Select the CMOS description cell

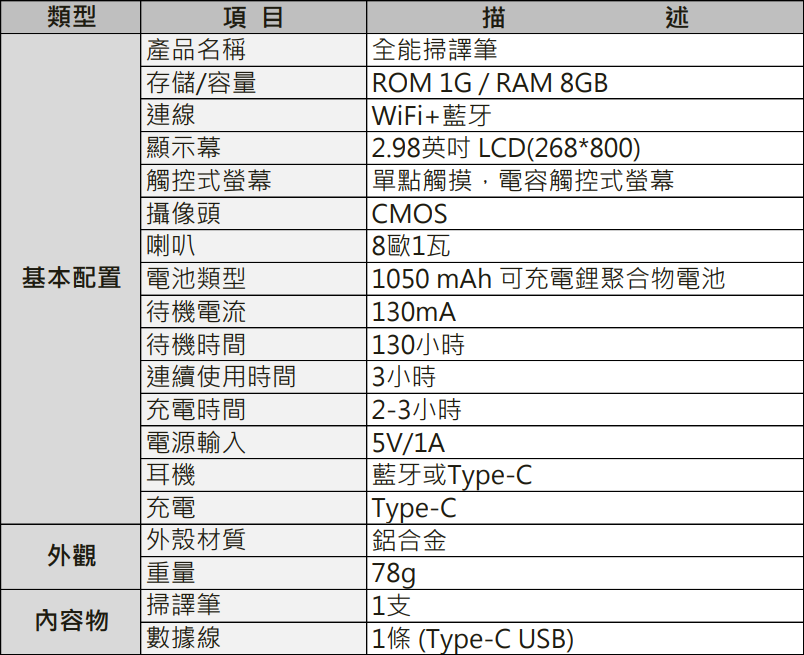pyautogui.click(x=585, y=213)
